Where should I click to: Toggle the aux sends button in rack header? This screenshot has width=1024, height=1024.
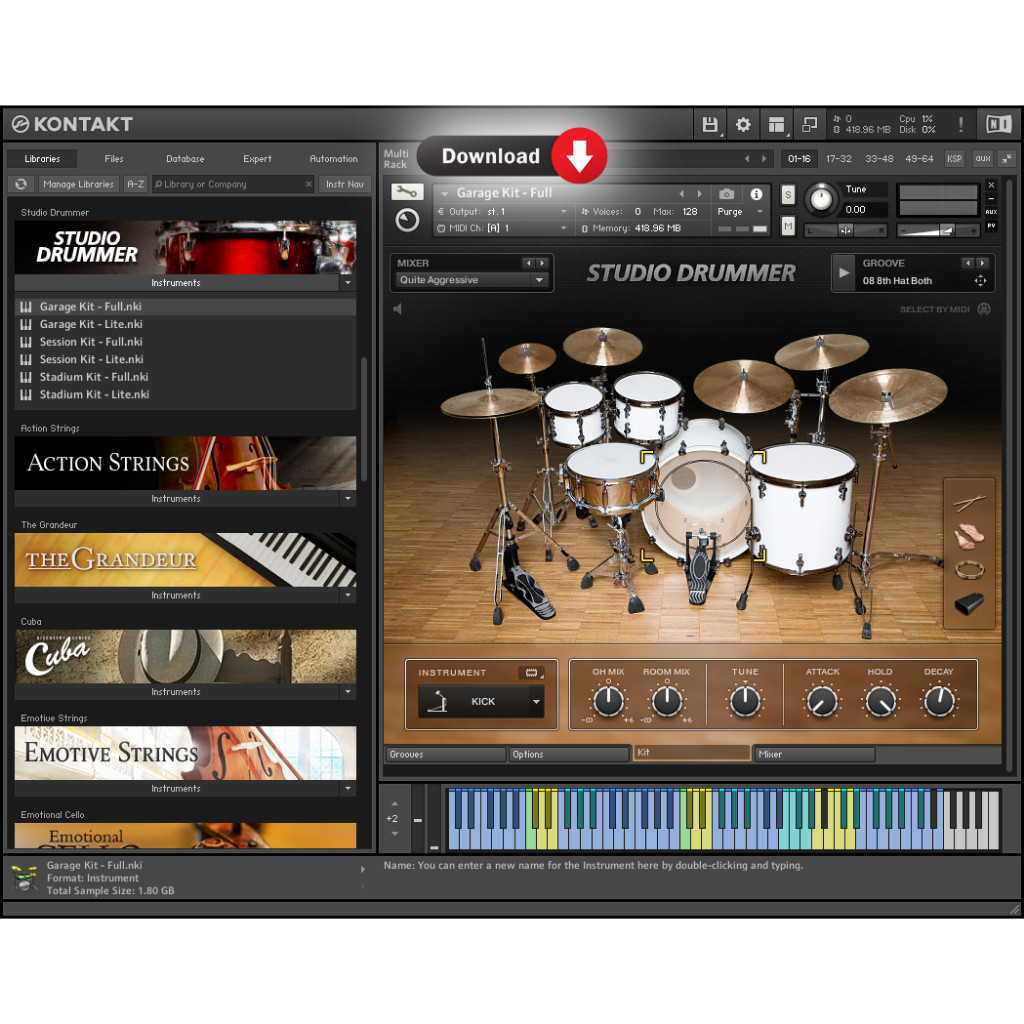click(x=982, y=158)
